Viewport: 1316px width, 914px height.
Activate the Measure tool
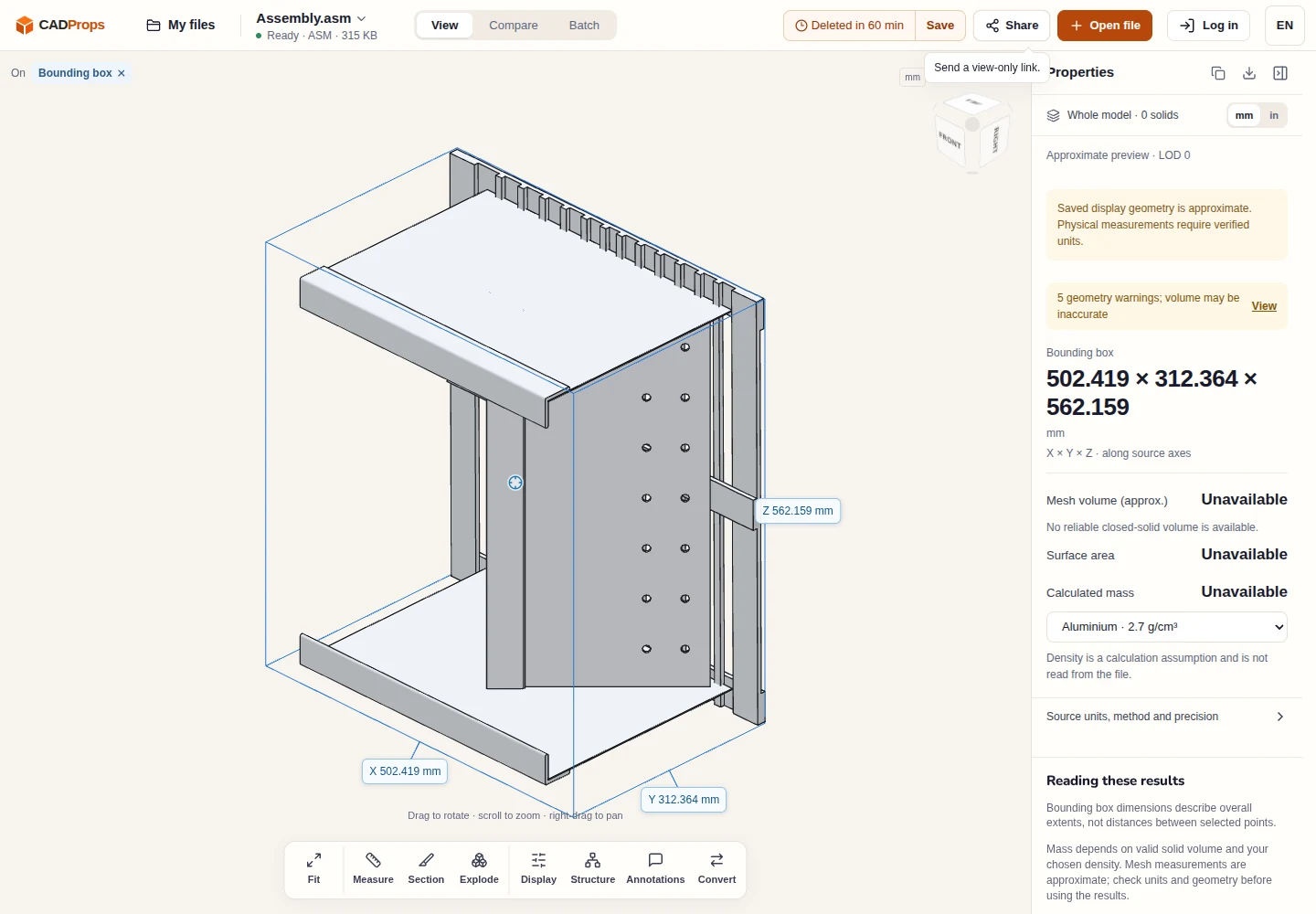click(373, 868)
